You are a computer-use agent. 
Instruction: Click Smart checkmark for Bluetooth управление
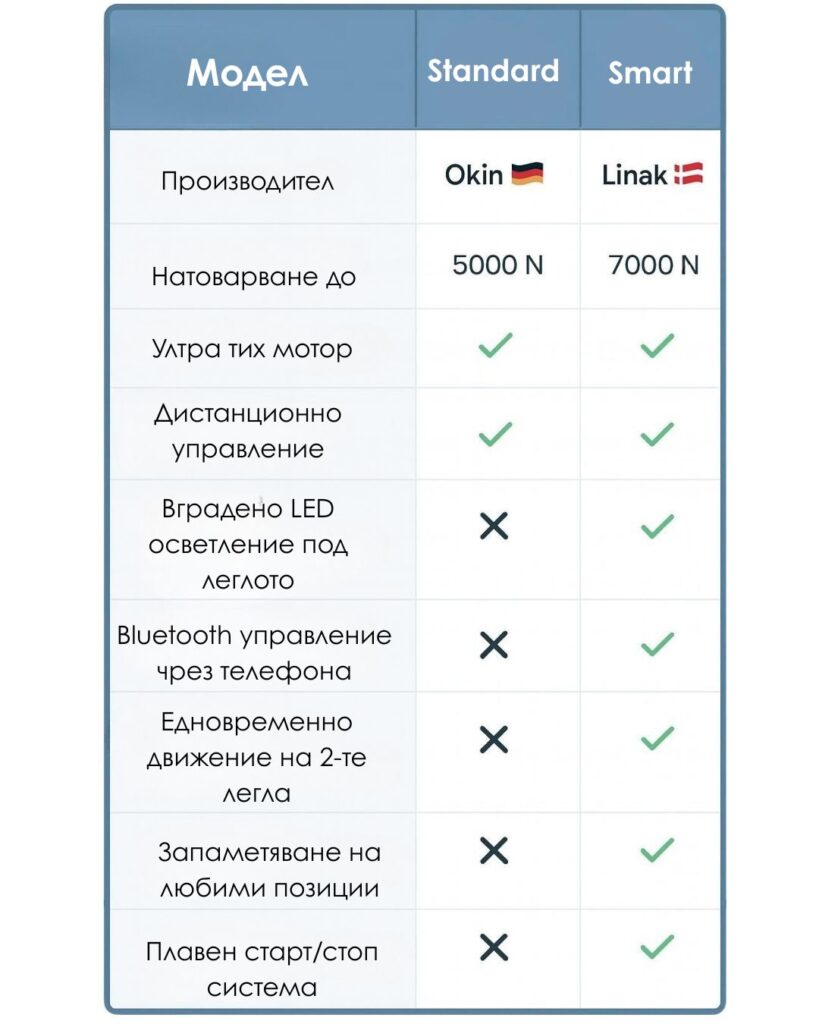657,644
